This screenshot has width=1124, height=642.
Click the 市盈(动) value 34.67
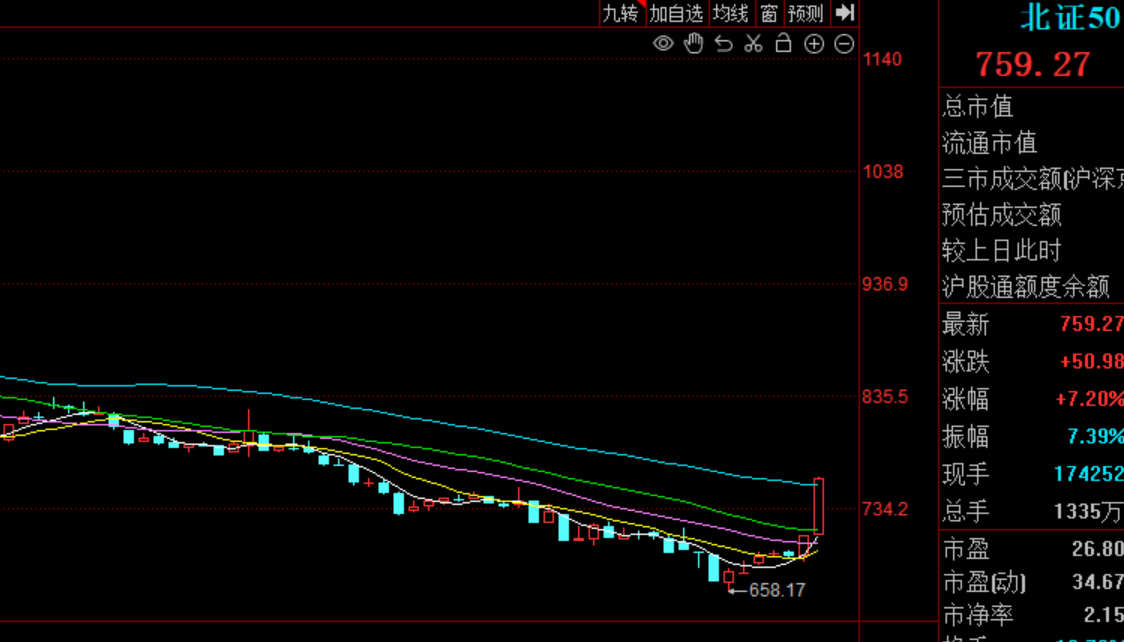point(1097,581)
